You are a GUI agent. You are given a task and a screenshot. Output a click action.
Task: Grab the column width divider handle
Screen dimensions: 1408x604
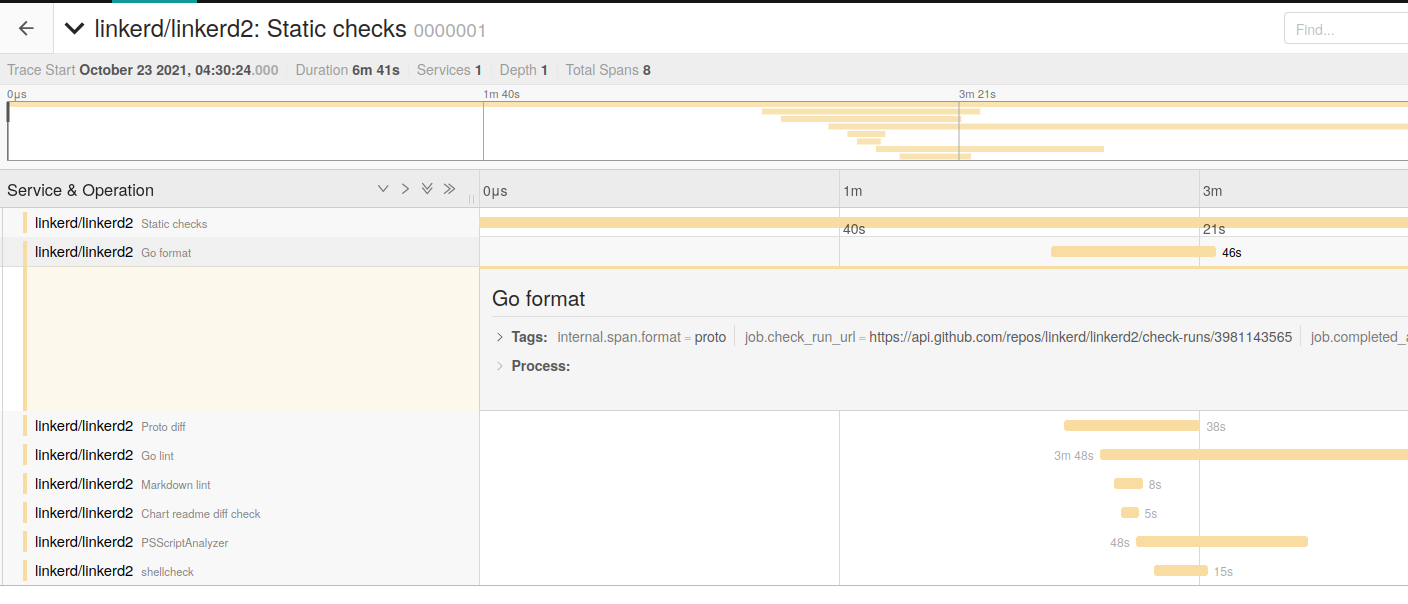pos(472,199)
